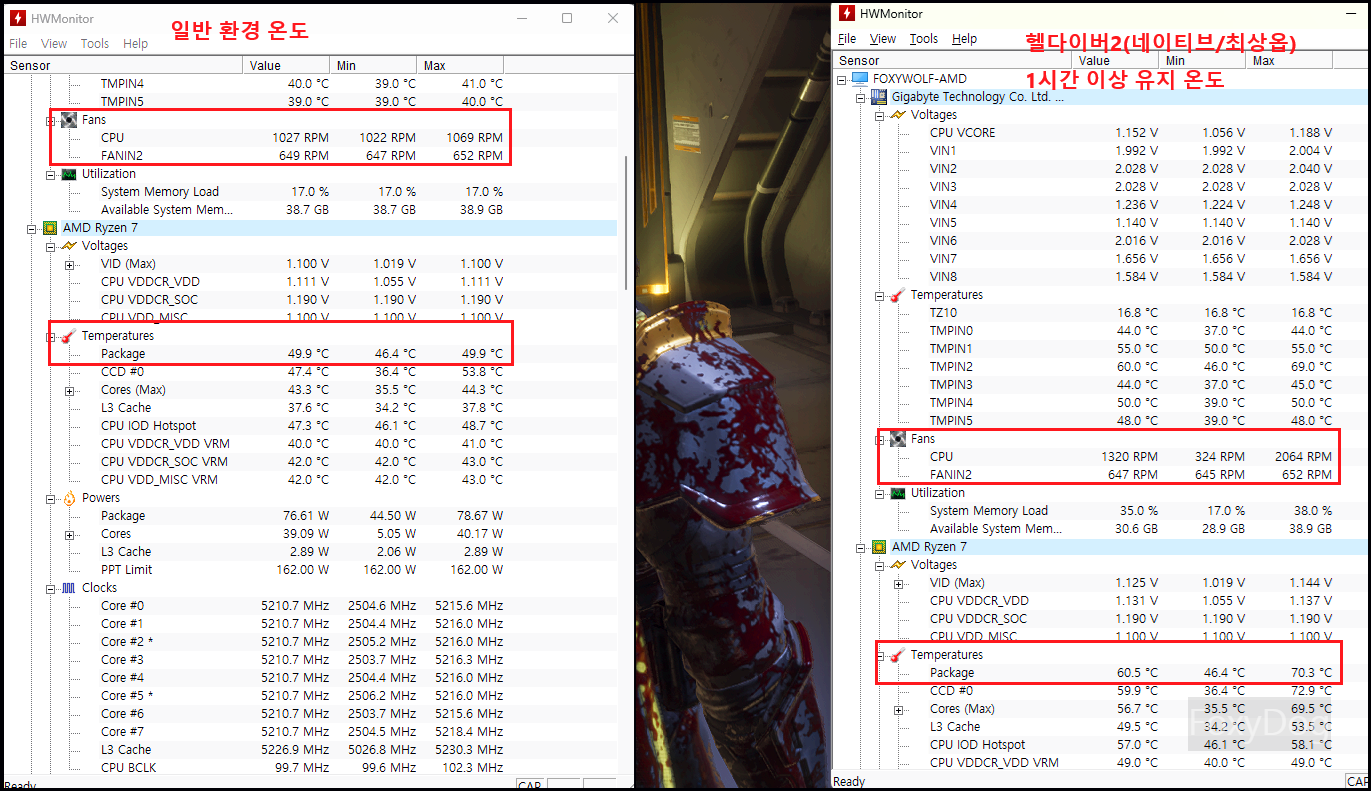
Task: Collapse Utilization node in right window
Action: coord(880,493)
